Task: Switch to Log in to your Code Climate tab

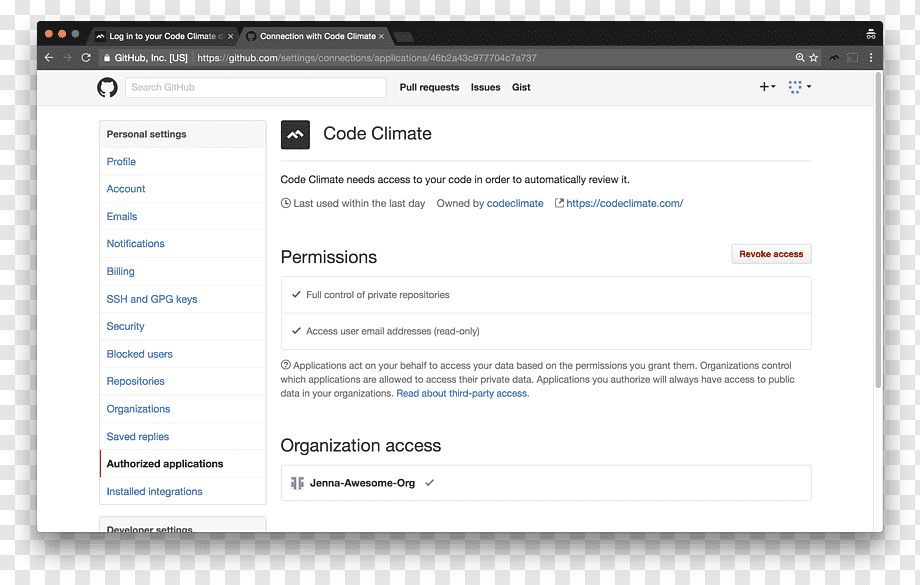Action: point(161,36)
